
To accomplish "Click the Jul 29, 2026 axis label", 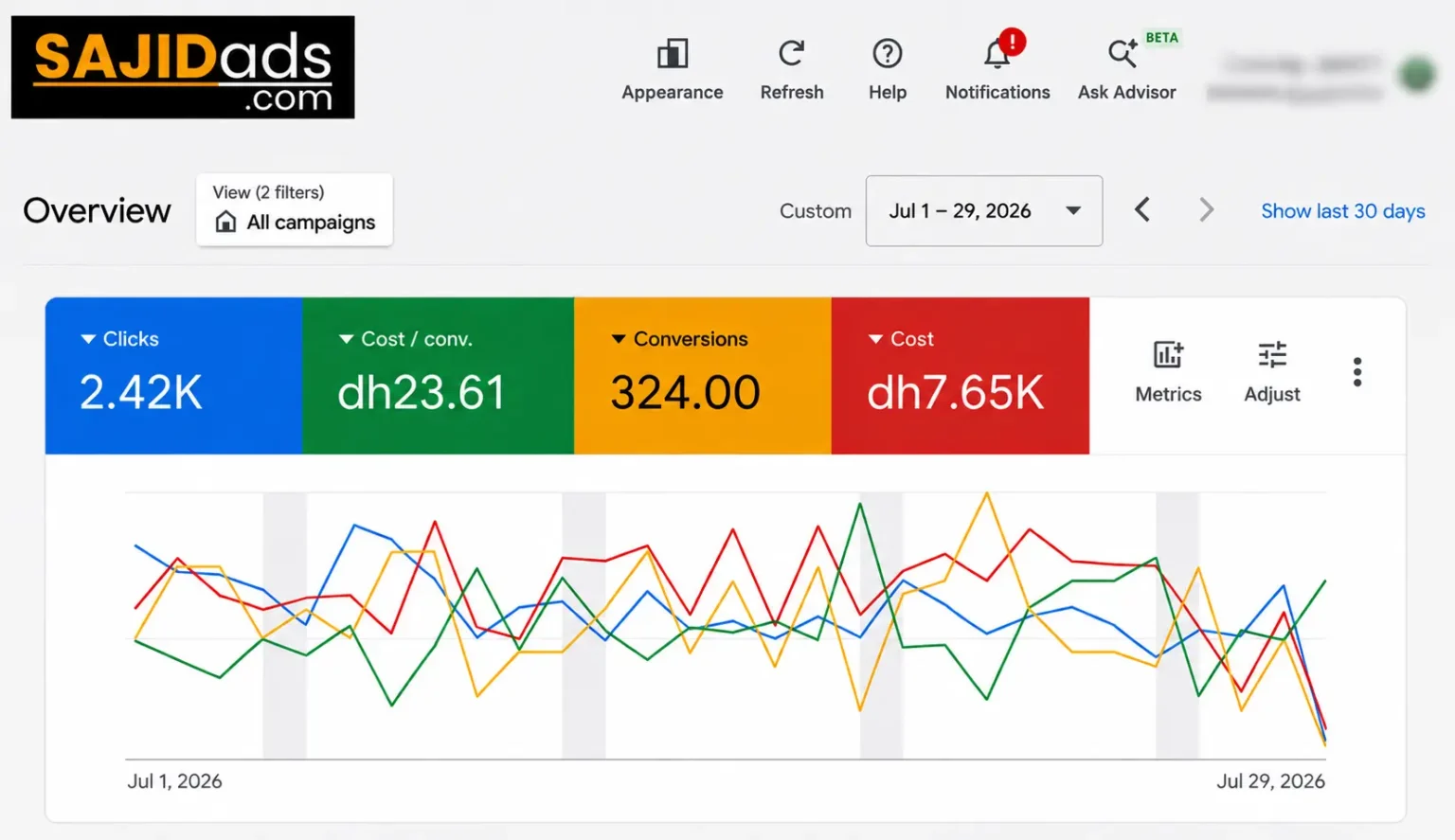I will point(1270,781).
